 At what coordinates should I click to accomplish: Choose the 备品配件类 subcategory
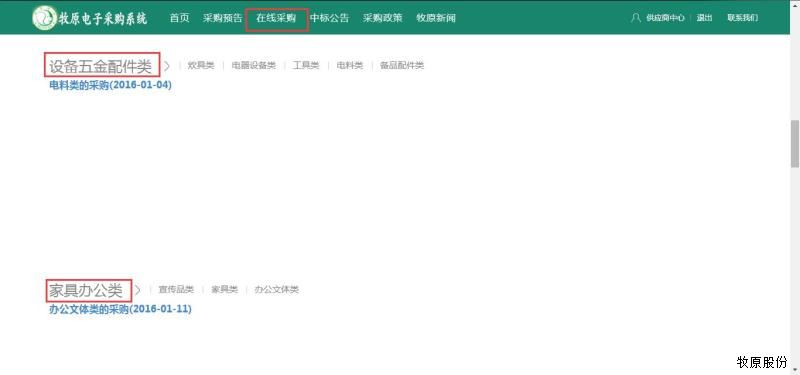tap(402, 65)
